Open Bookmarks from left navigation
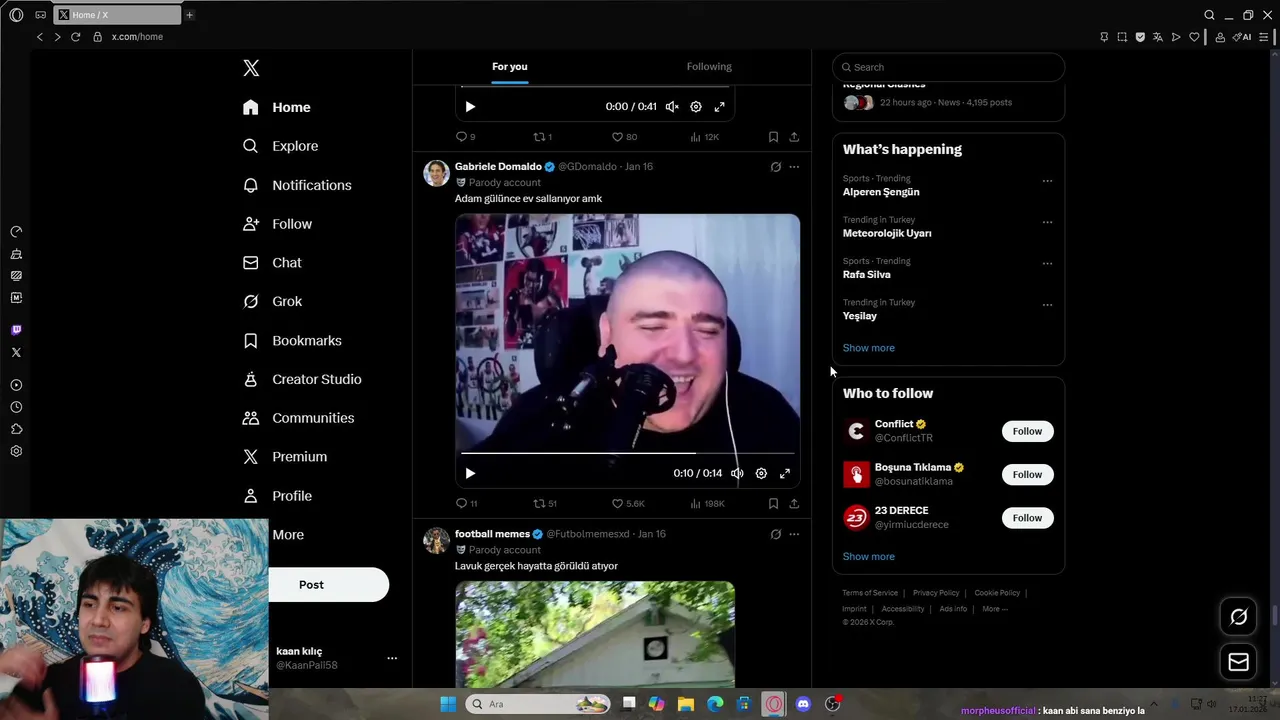1280x720 pixels. pyautogui.click(x=293, y=341)
